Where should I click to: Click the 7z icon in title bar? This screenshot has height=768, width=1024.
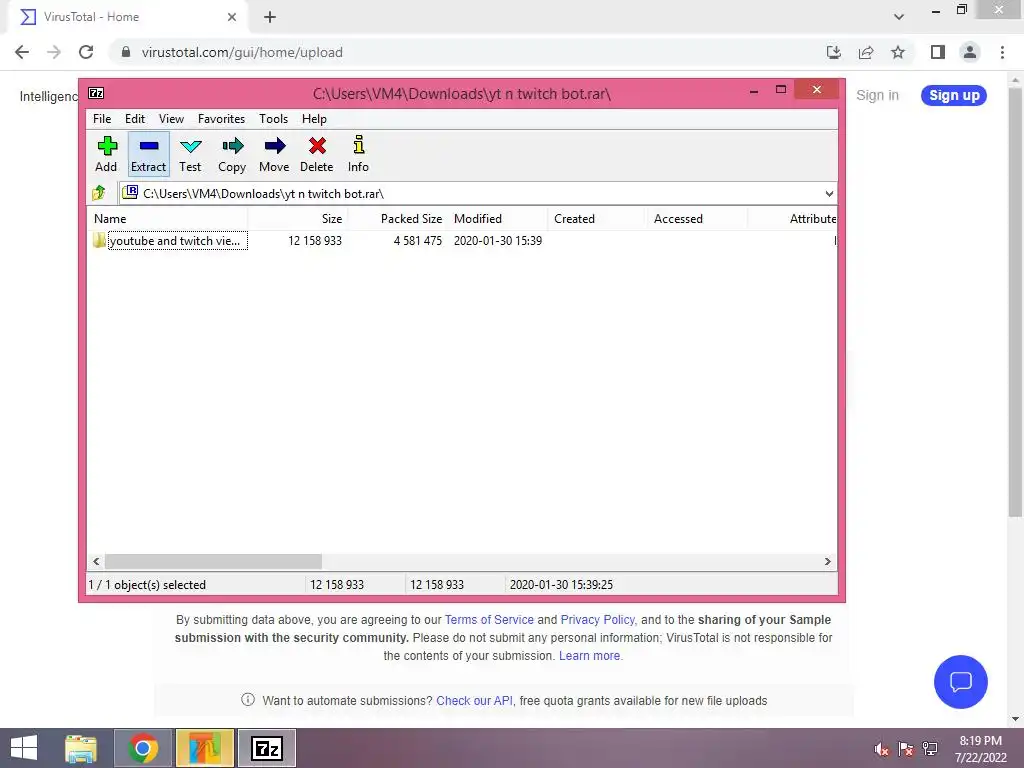(96, 93)
